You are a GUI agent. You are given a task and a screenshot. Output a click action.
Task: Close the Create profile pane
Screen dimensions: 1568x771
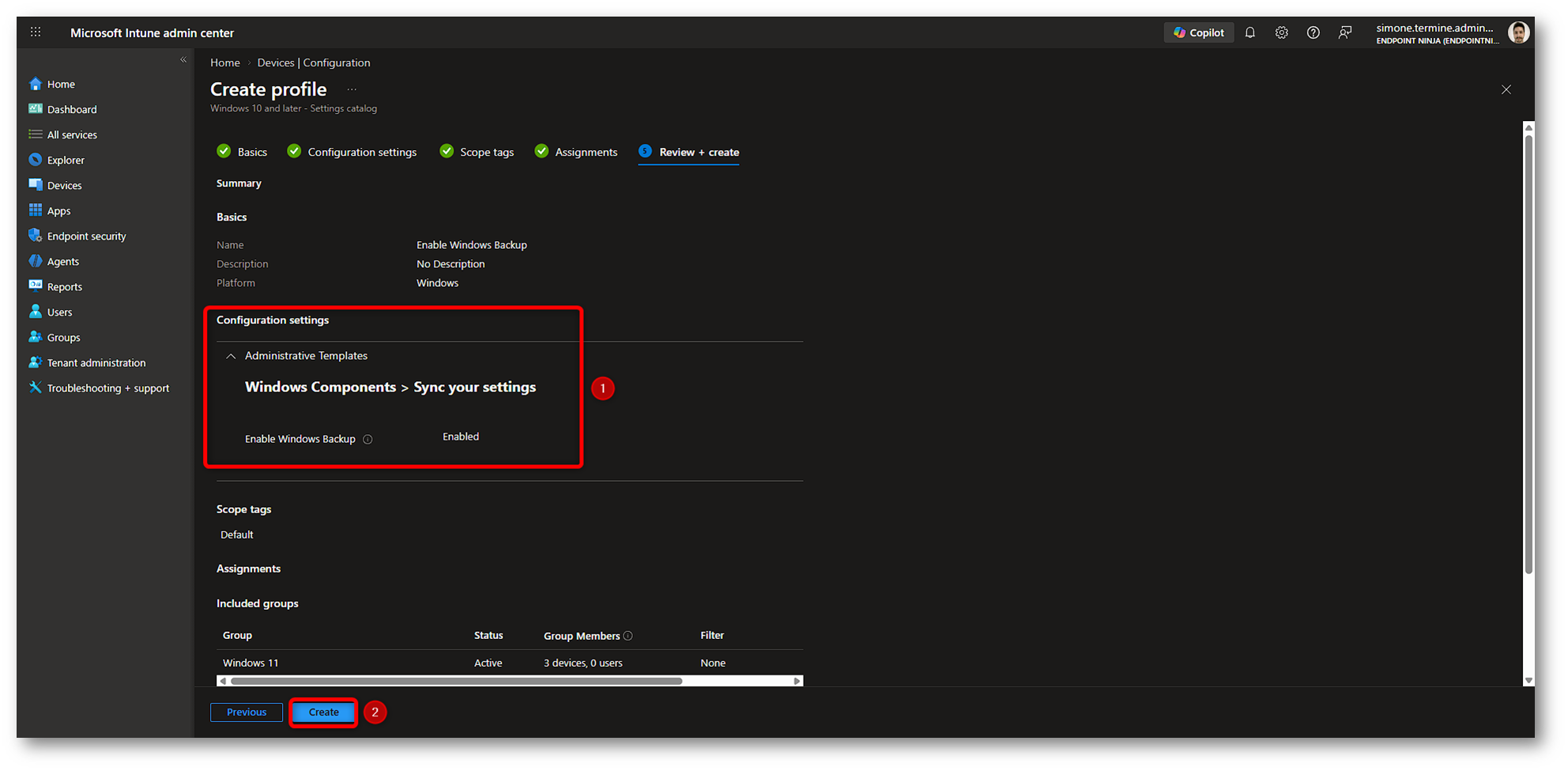click(1506, 89)
